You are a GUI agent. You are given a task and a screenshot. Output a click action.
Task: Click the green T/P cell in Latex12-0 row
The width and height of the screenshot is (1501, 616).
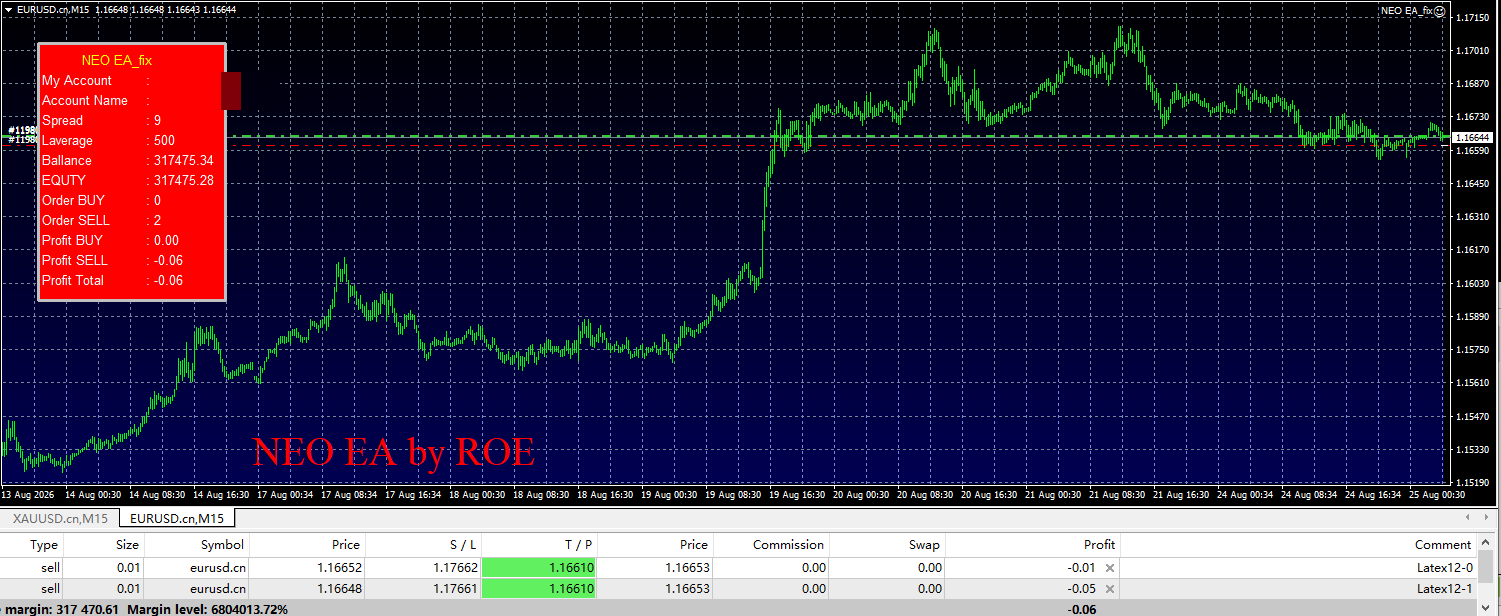(539, 568)
